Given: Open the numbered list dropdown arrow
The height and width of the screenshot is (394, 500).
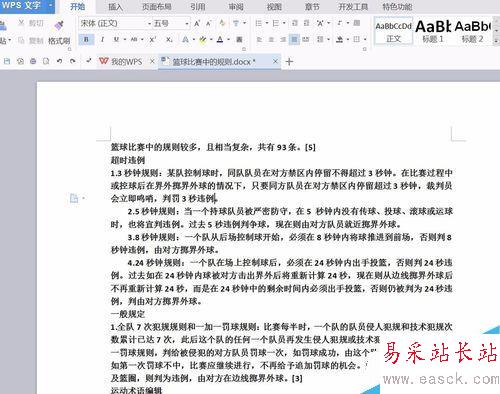Looking at the screenshot, I should [284, 23].
